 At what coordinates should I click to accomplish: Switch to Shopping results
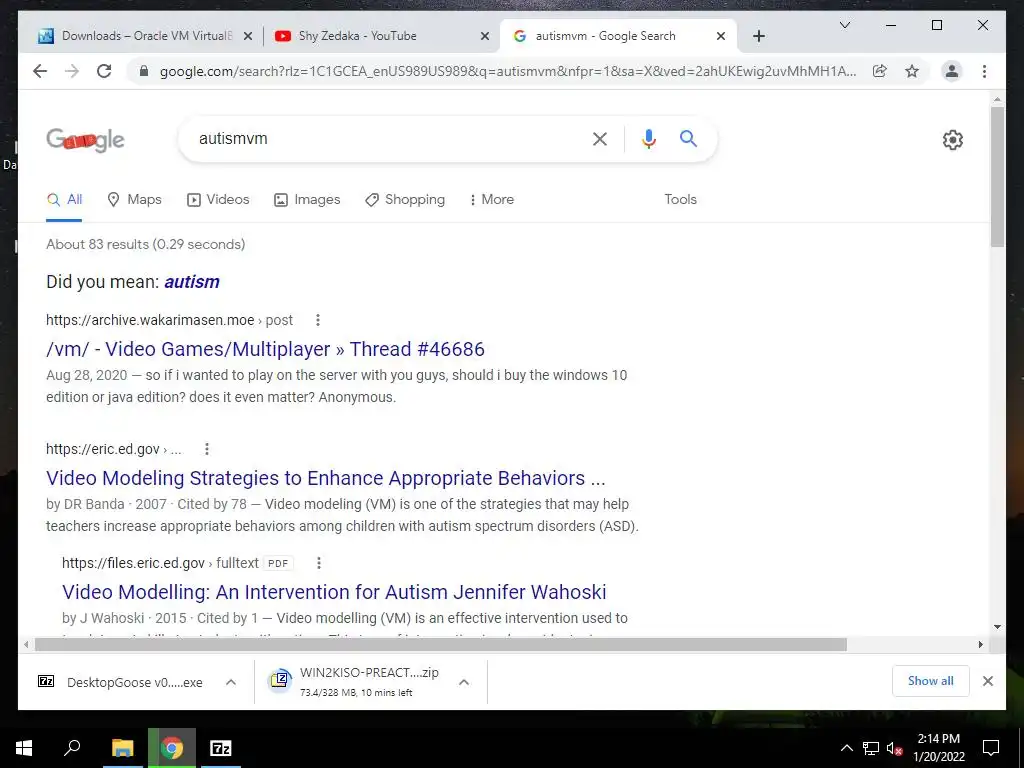pos(405,199)
